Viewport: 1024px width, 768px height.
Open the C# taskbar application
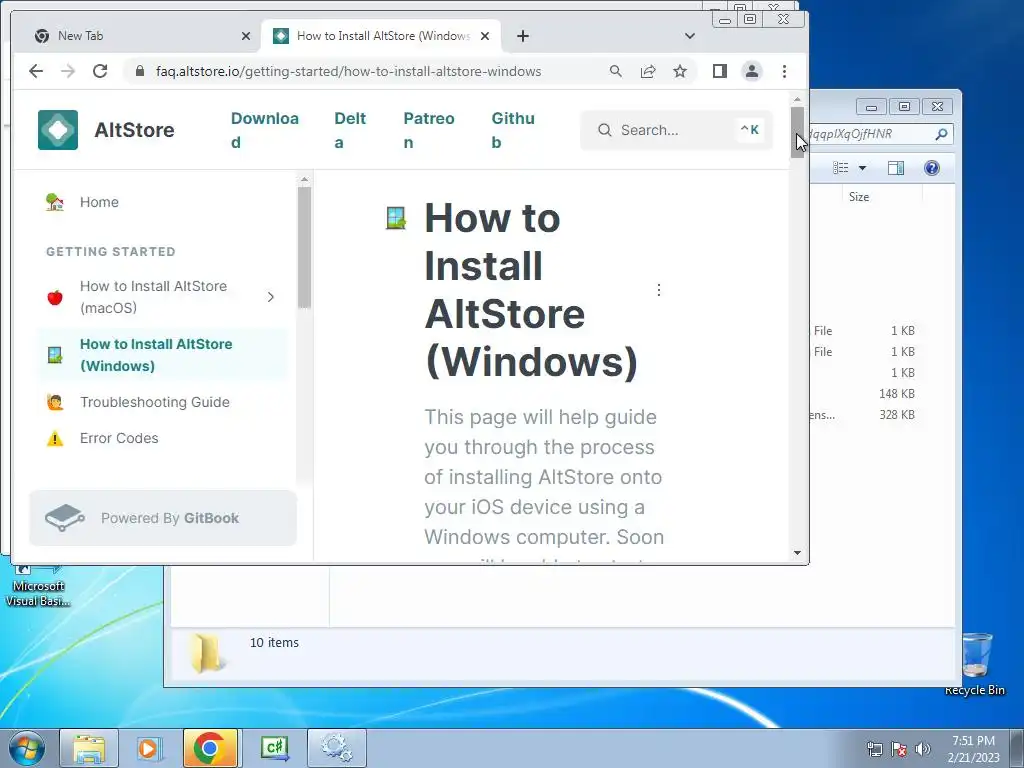click(x=274, y=748)
